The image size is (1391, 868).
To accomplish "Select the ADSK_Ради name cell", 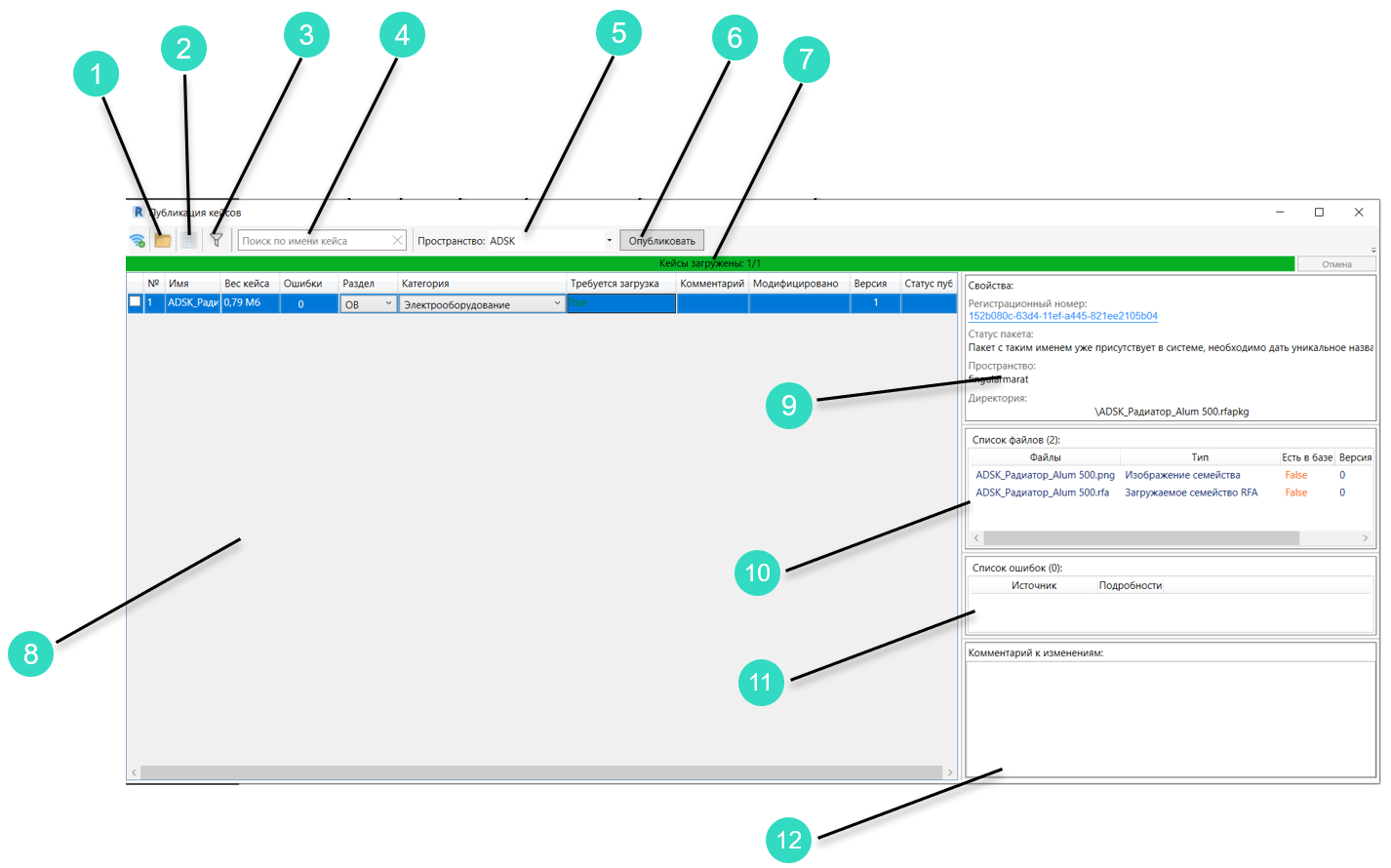I will 192,303.
